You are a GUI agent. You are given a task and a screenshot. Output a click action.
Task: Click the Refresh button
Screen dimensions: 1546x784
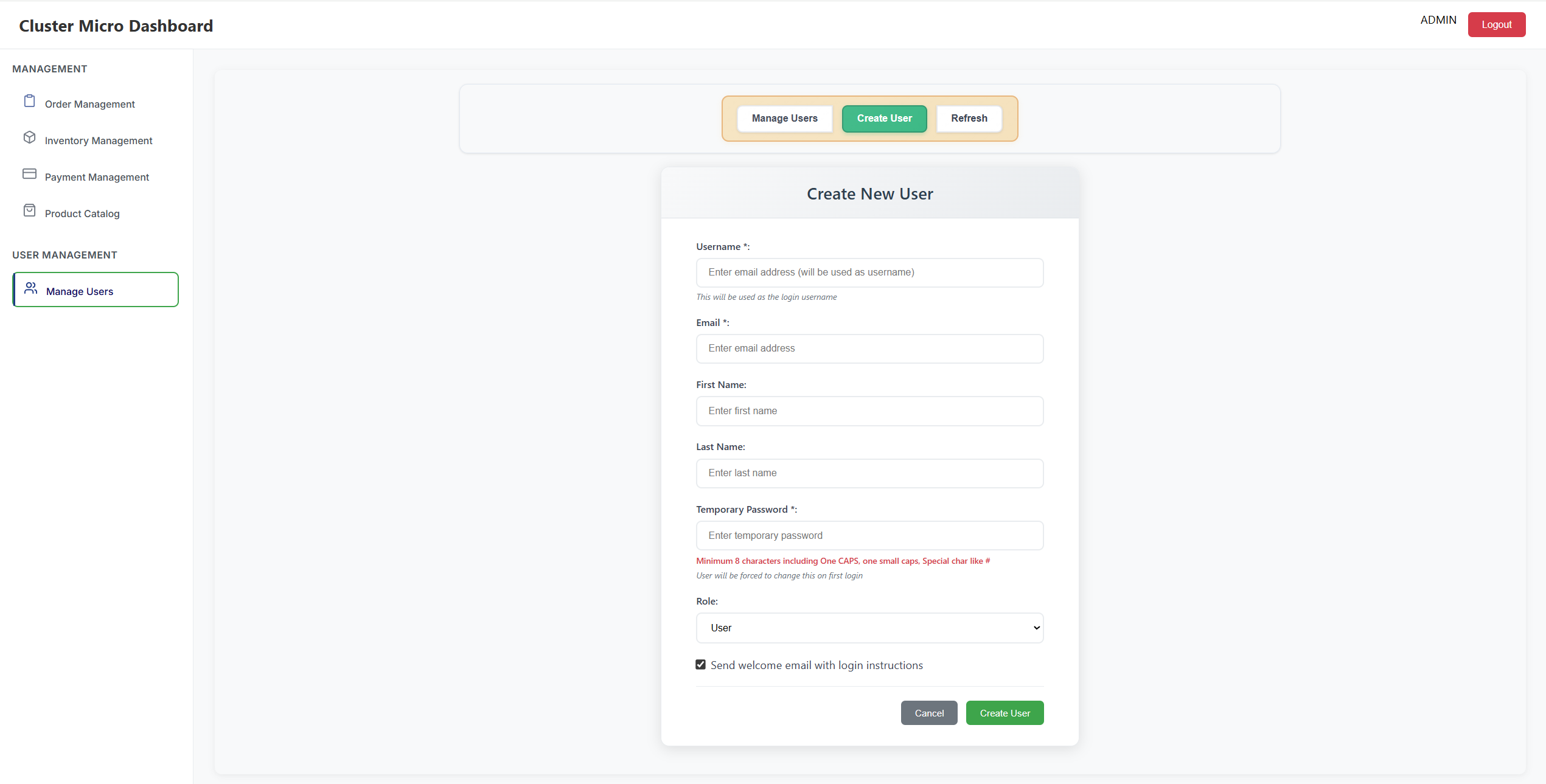pyautogui.click(x=969, y=118)
